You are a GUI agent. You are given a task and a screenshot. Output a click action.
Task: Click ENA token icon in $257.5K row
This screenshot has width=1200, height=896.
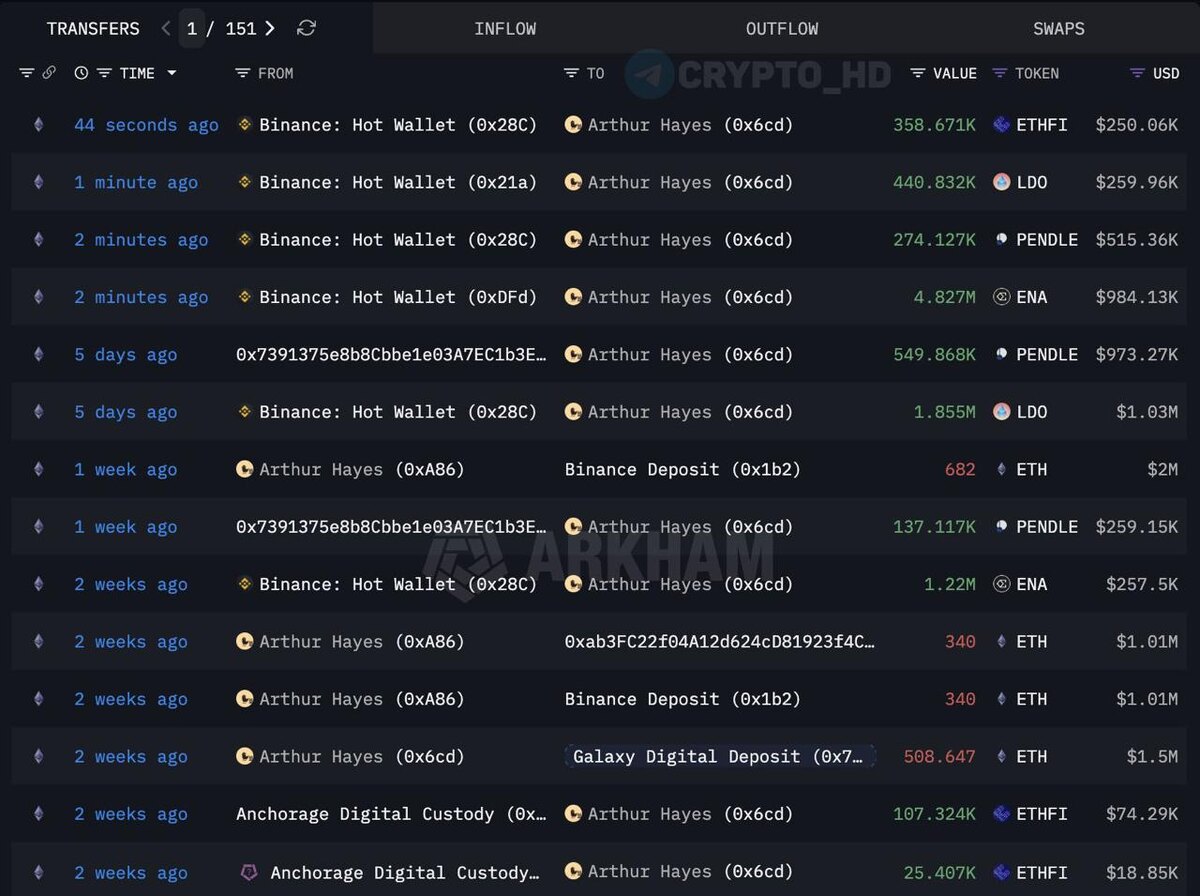[1001, 584]
